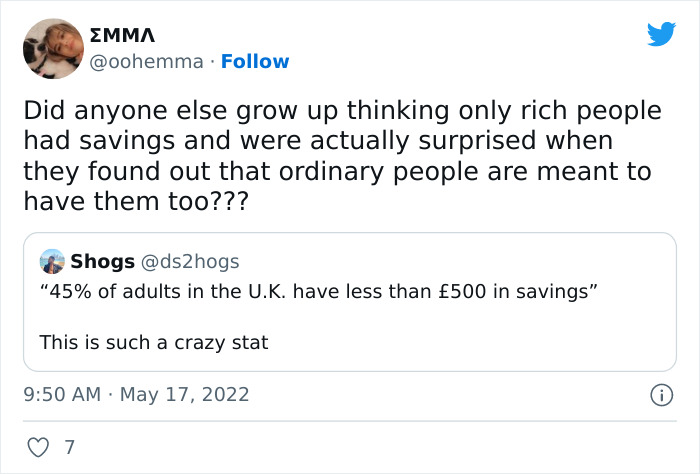700x474 pixels.
Task: Click the Twitter bird logo
Action: pos(661,35)
